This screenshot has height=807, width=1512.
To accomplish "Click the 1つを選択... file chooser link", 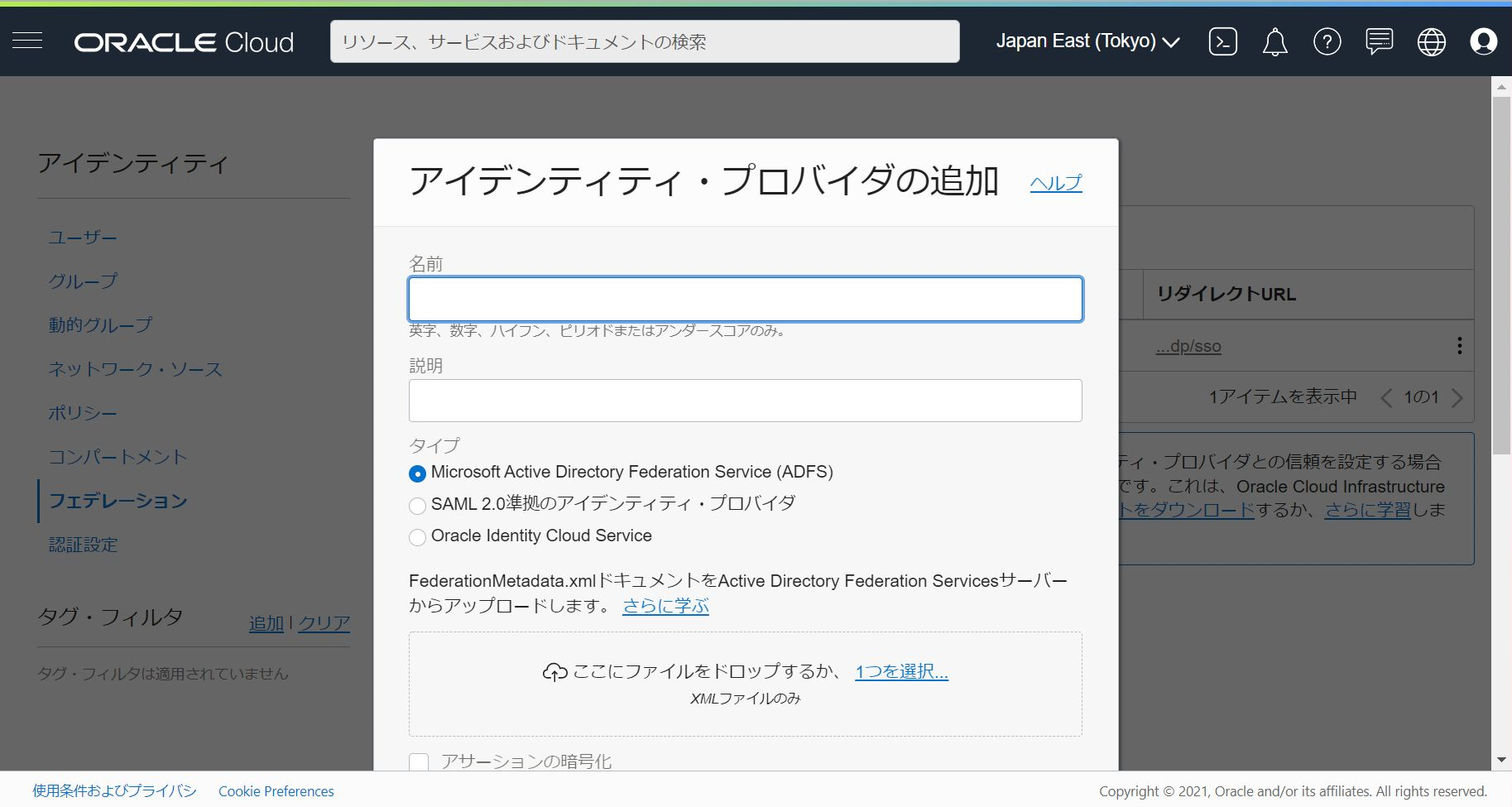I will 901,671.
